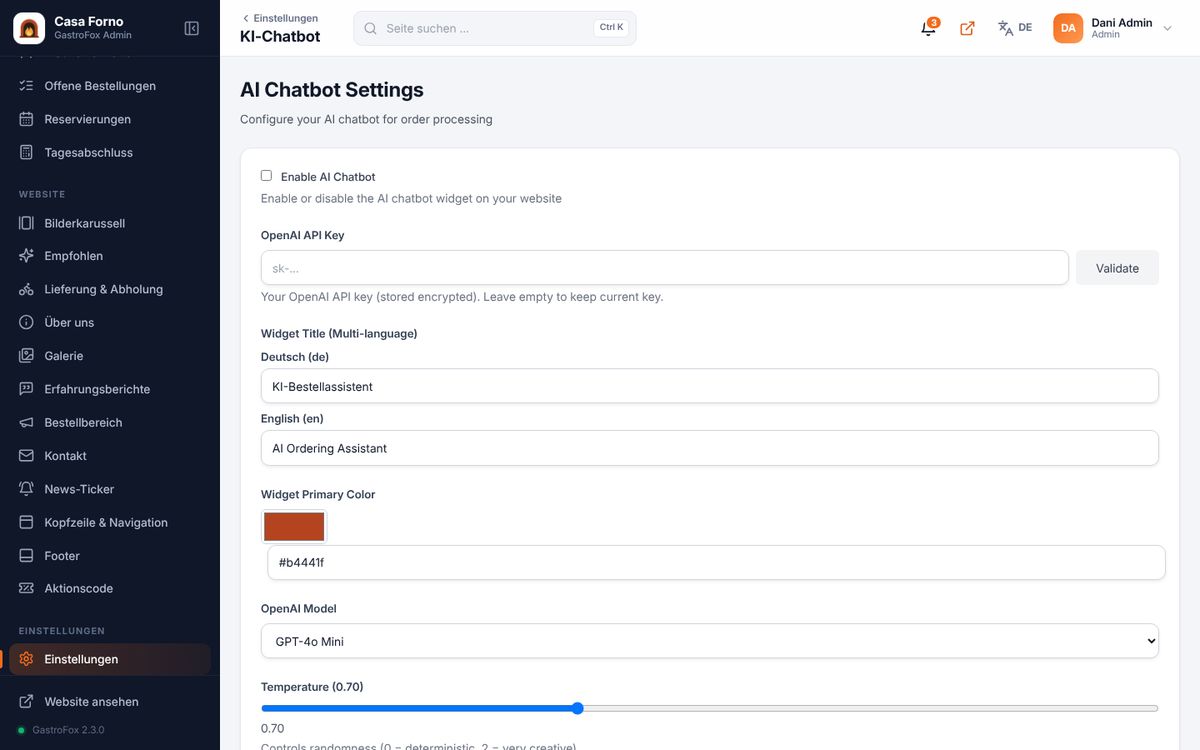Open the notifications bell
This screenshot has width=1200, height=750.
tap(929, 28)
